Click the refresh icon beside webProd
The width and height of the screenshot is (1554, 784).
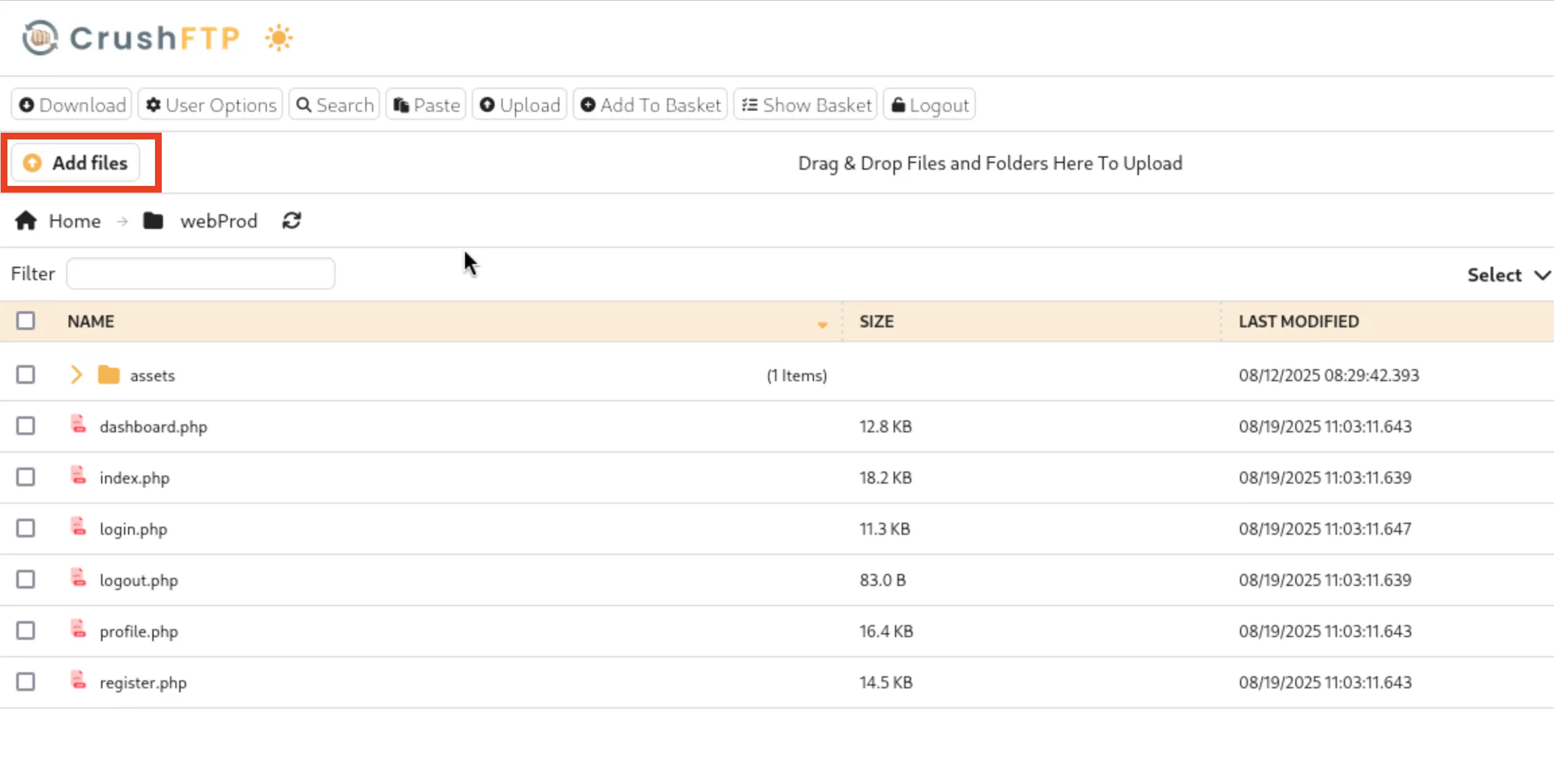pyautogui.click(x=291, y=221)
